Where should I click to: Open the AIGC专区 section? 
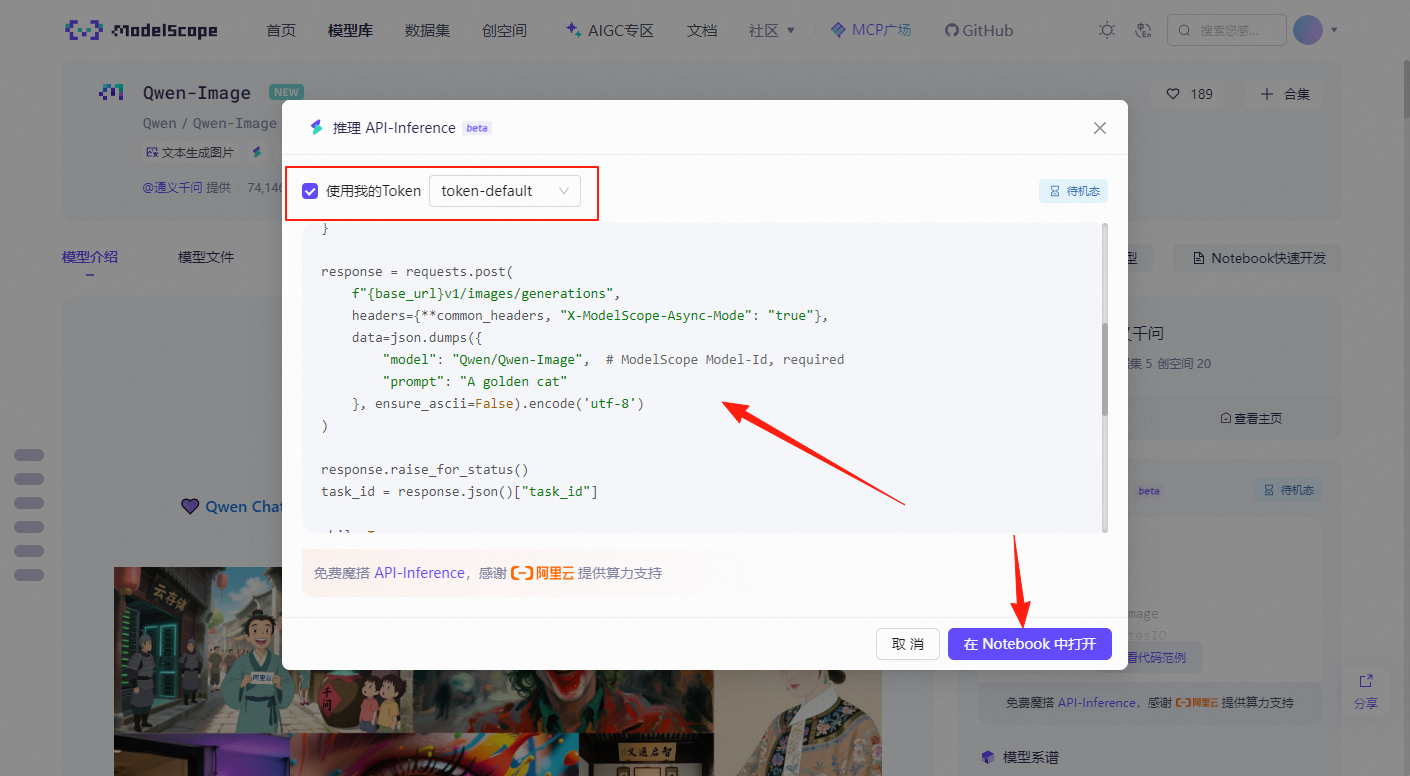609,30
